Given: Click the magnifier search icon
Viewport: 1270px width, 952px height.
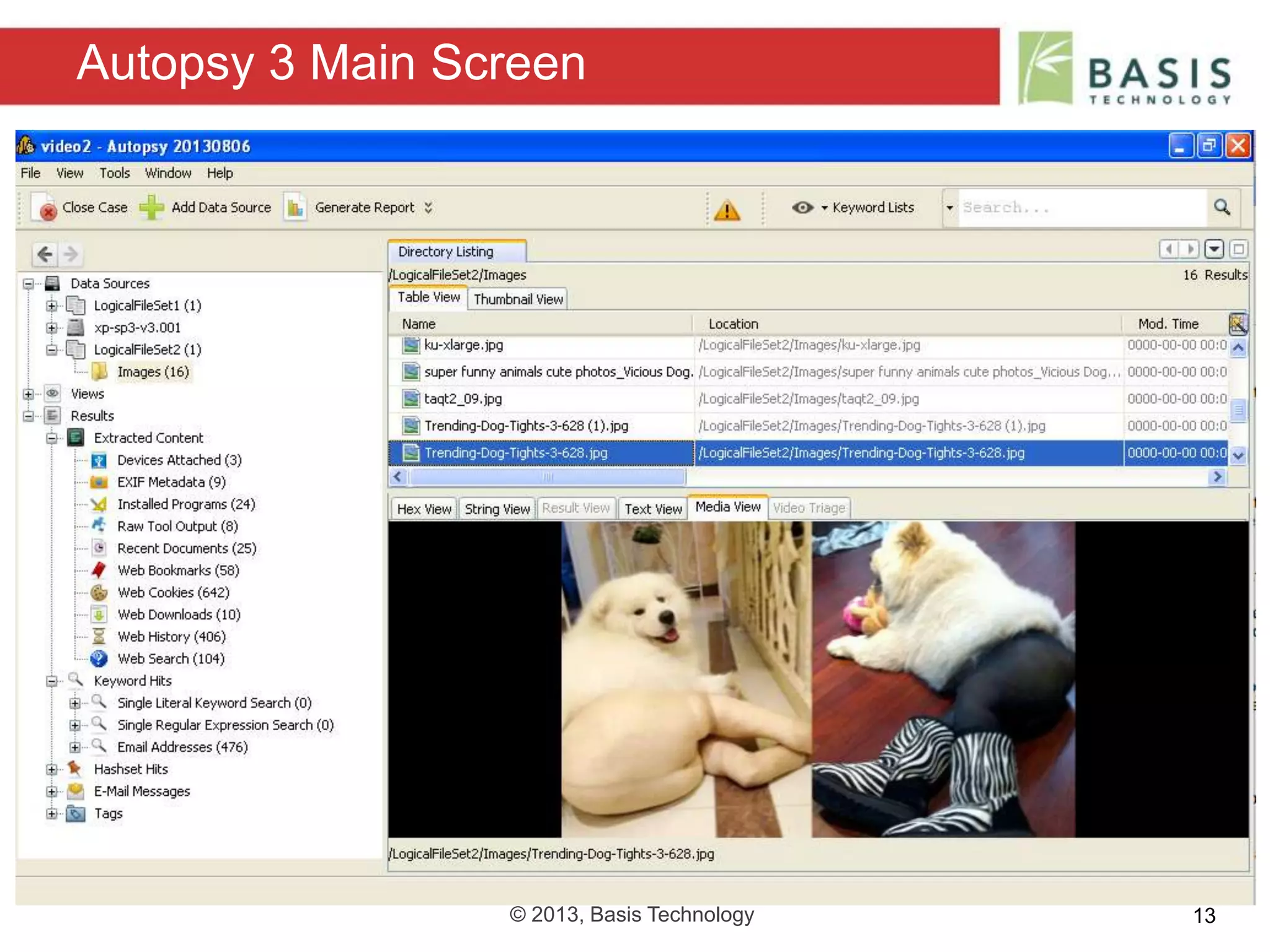Looking at the screenshot, I should tap(1222, 207).
